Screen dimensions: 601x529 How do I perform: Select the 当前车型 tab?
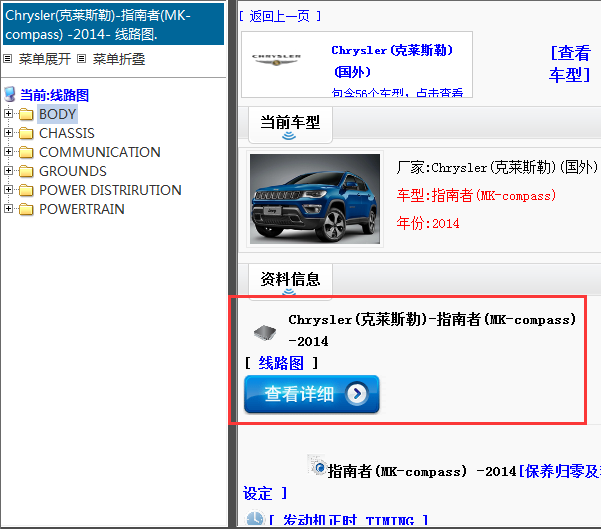click(x=290, y=125)
